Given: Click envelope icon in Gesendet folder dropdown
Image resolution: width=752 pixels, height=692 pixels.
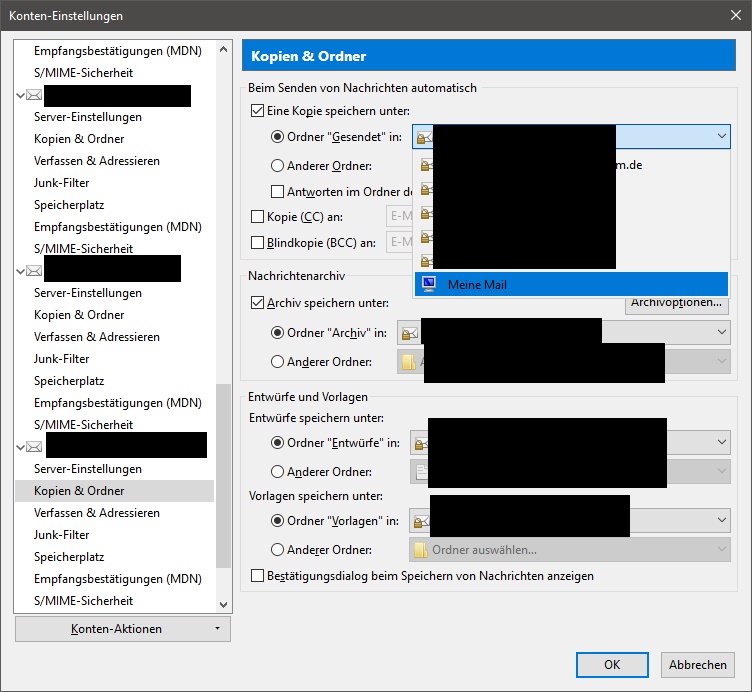Looking at the screenshot, I should click(424, 138).
